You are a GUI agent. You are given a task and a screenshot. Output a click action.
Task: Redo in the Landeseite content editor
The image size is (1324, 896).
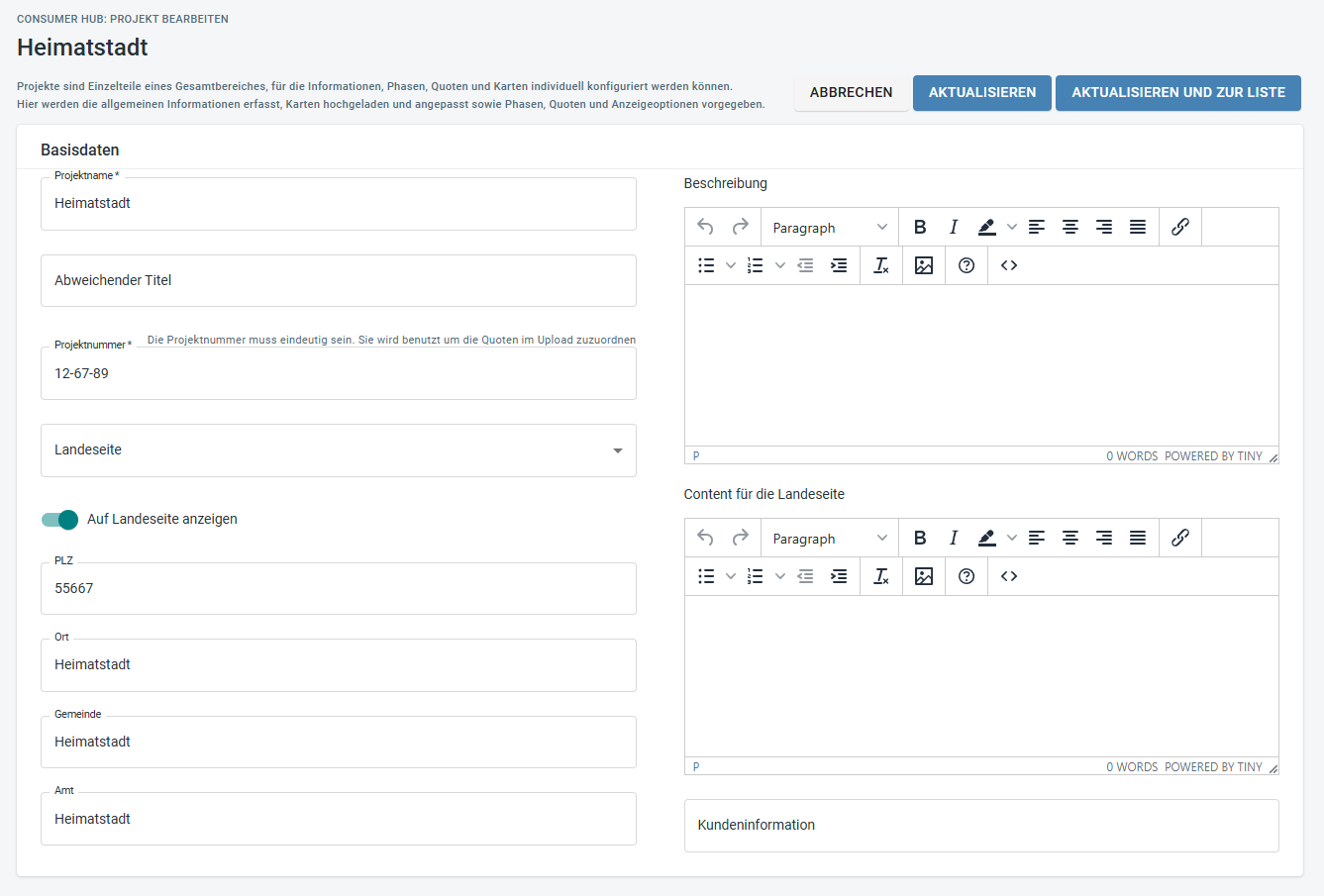(740, 538)
